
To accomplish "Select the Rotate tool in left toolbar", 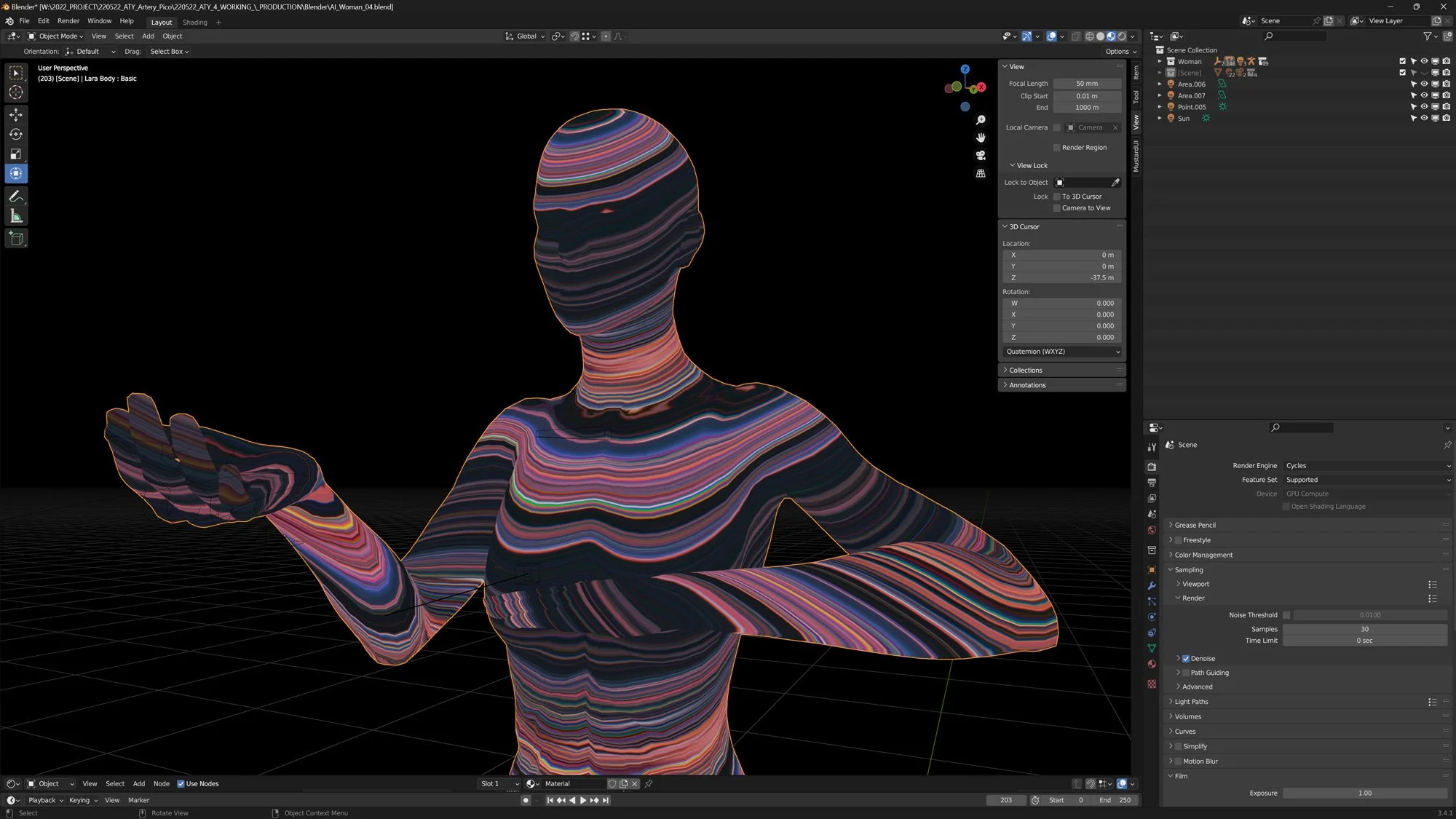I will 16,134.
